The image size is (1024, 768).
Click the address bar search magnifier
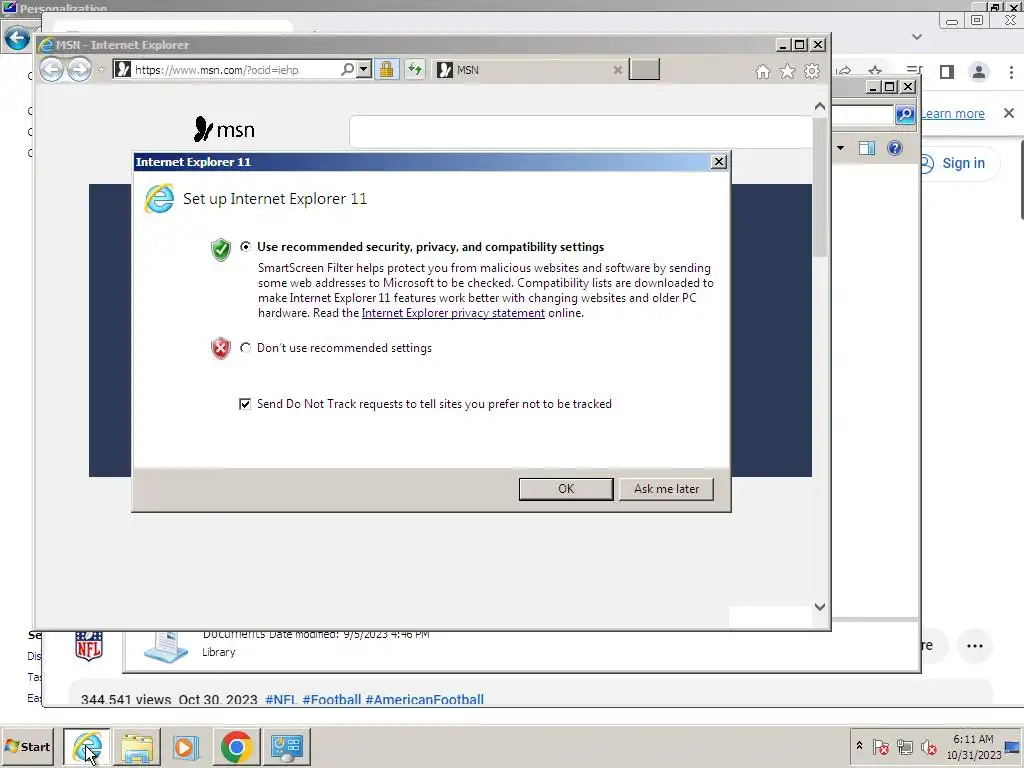(347, 69)
